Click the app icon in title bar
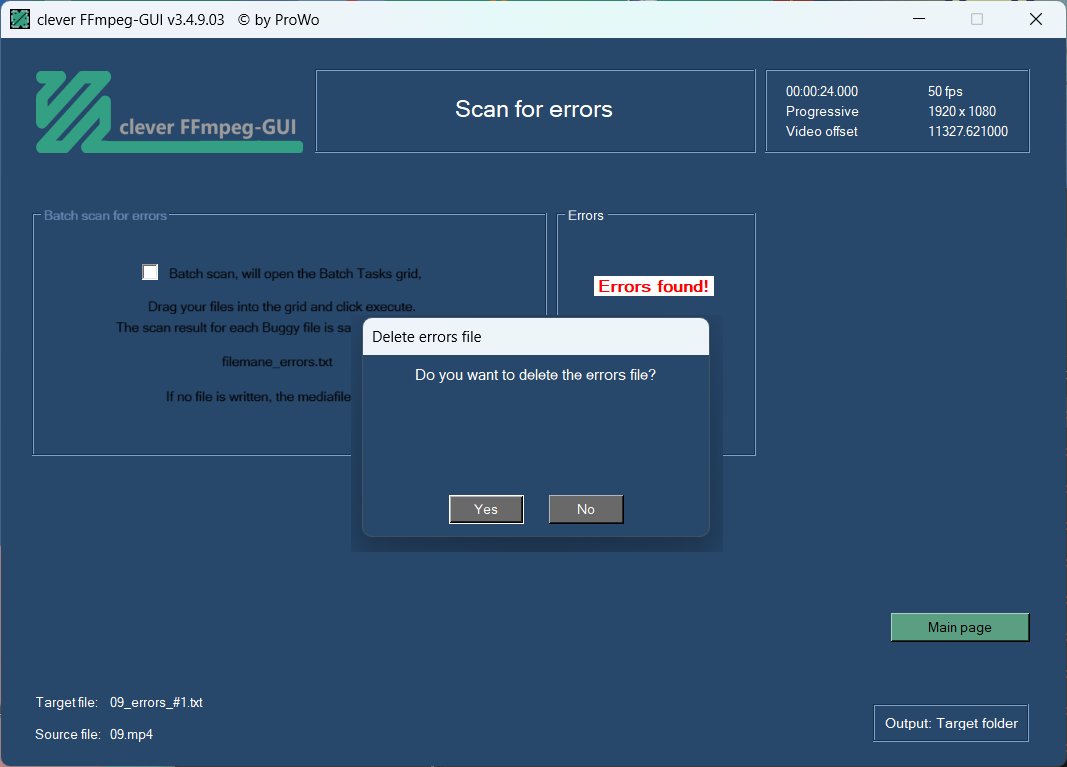The width and height of the screenshot is (1067, 767). tap(20, 19)
